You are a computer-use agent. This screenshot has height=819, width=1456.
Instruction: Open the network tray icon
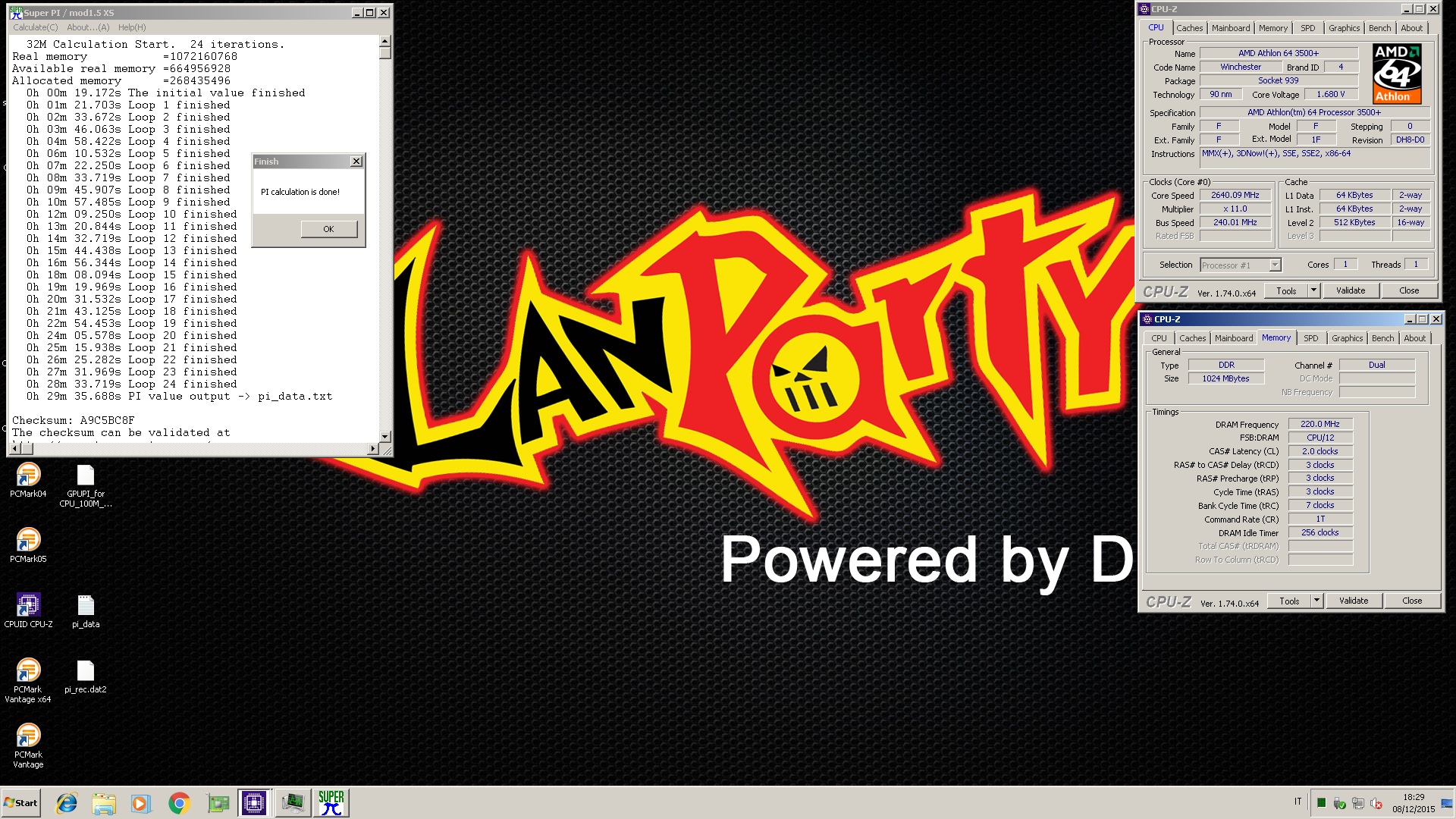1358,803
